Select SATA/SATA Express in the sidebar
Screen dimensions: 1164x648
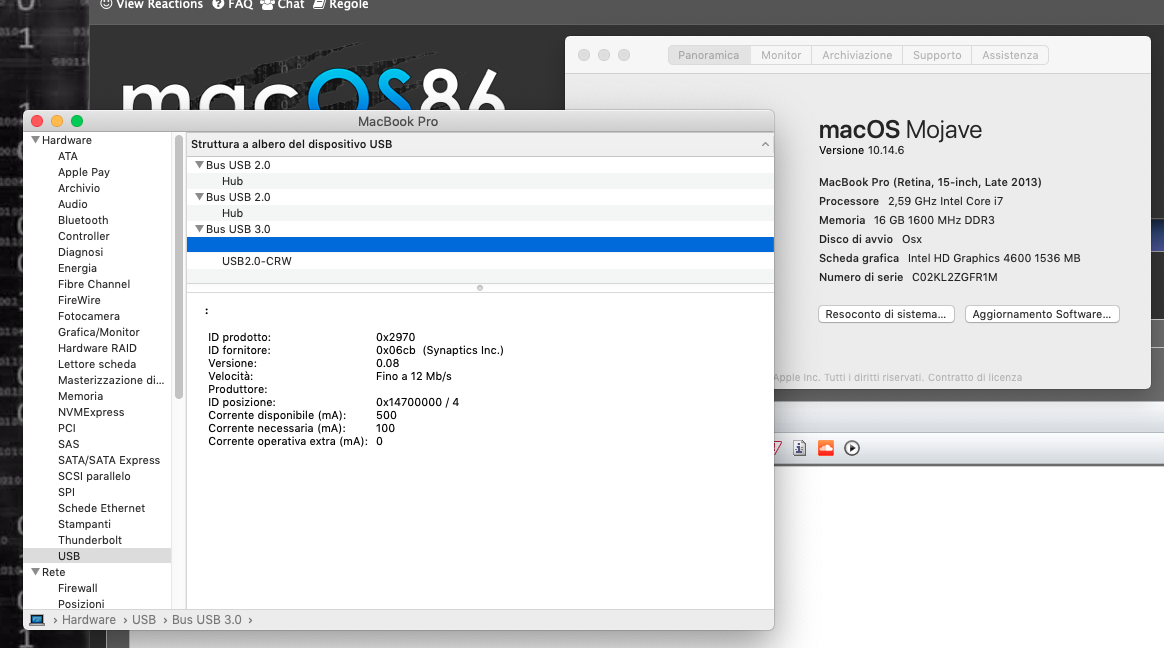coord(109,460)
